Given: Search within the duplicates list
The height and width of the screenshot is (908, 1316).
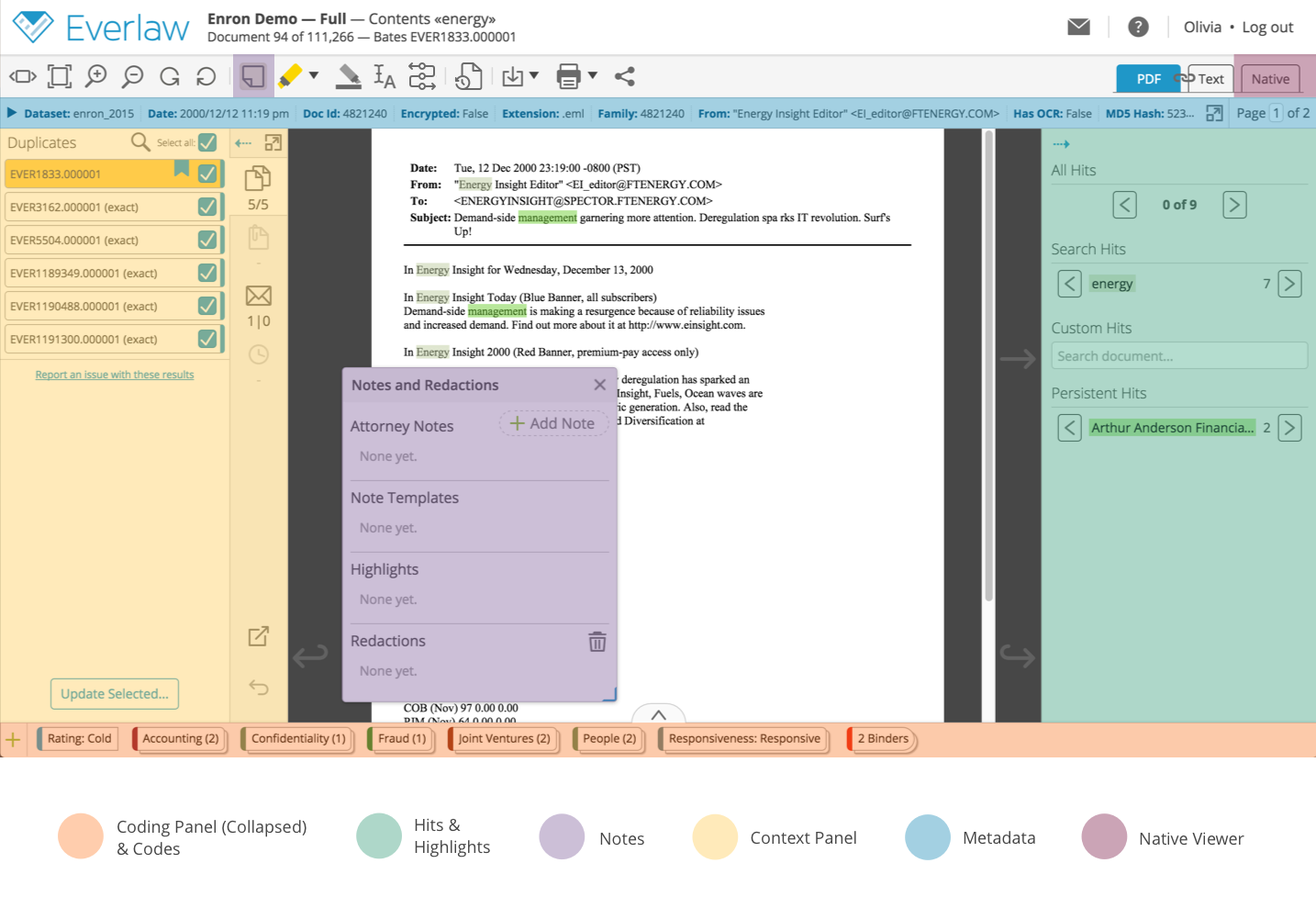Looking at the screenshot, I should tap(140, 142).
